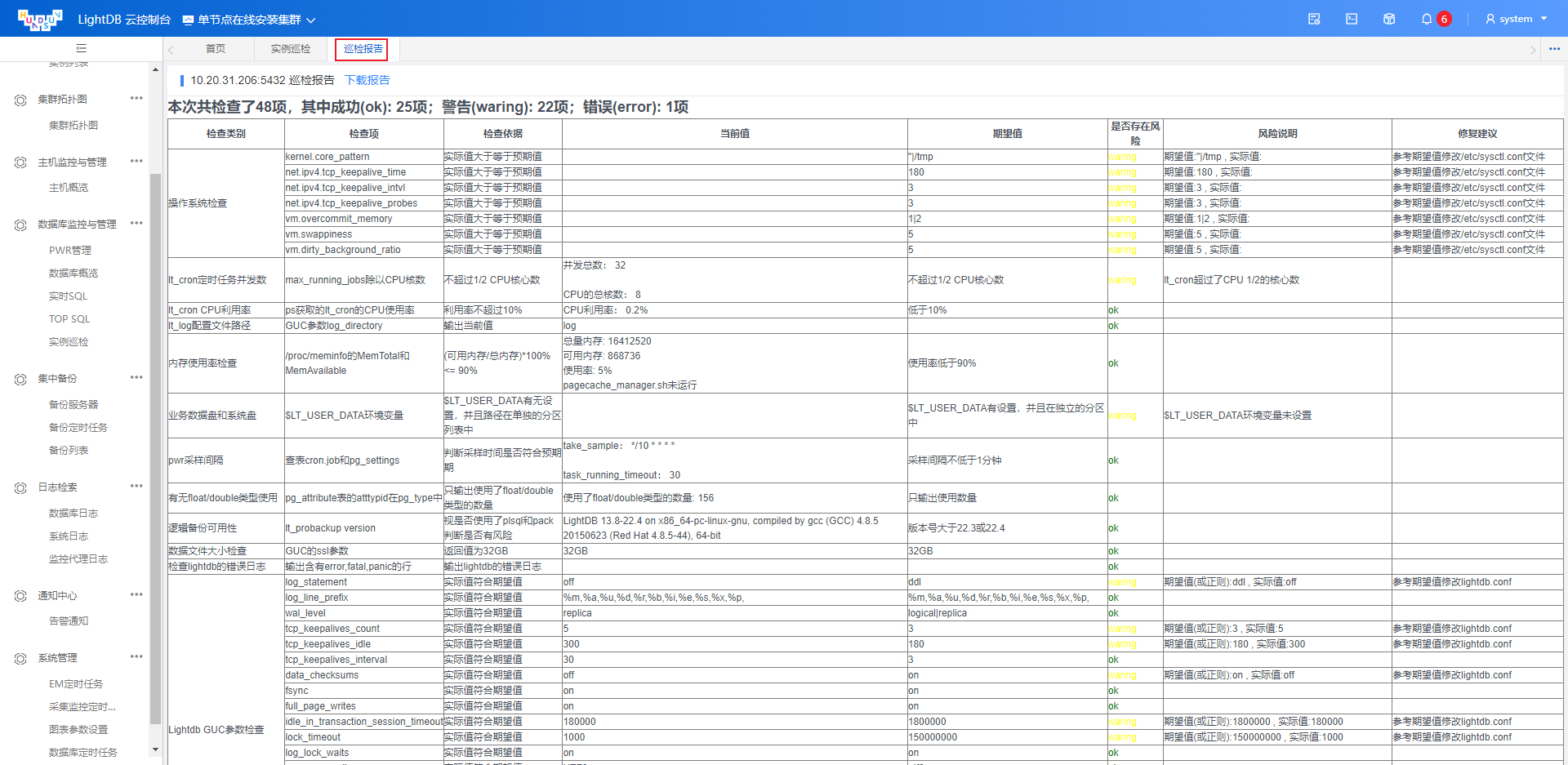Open the 图表参数设置 sidebar item
The height and width of the screenshot is (765, 1568).
pos(78,730)
